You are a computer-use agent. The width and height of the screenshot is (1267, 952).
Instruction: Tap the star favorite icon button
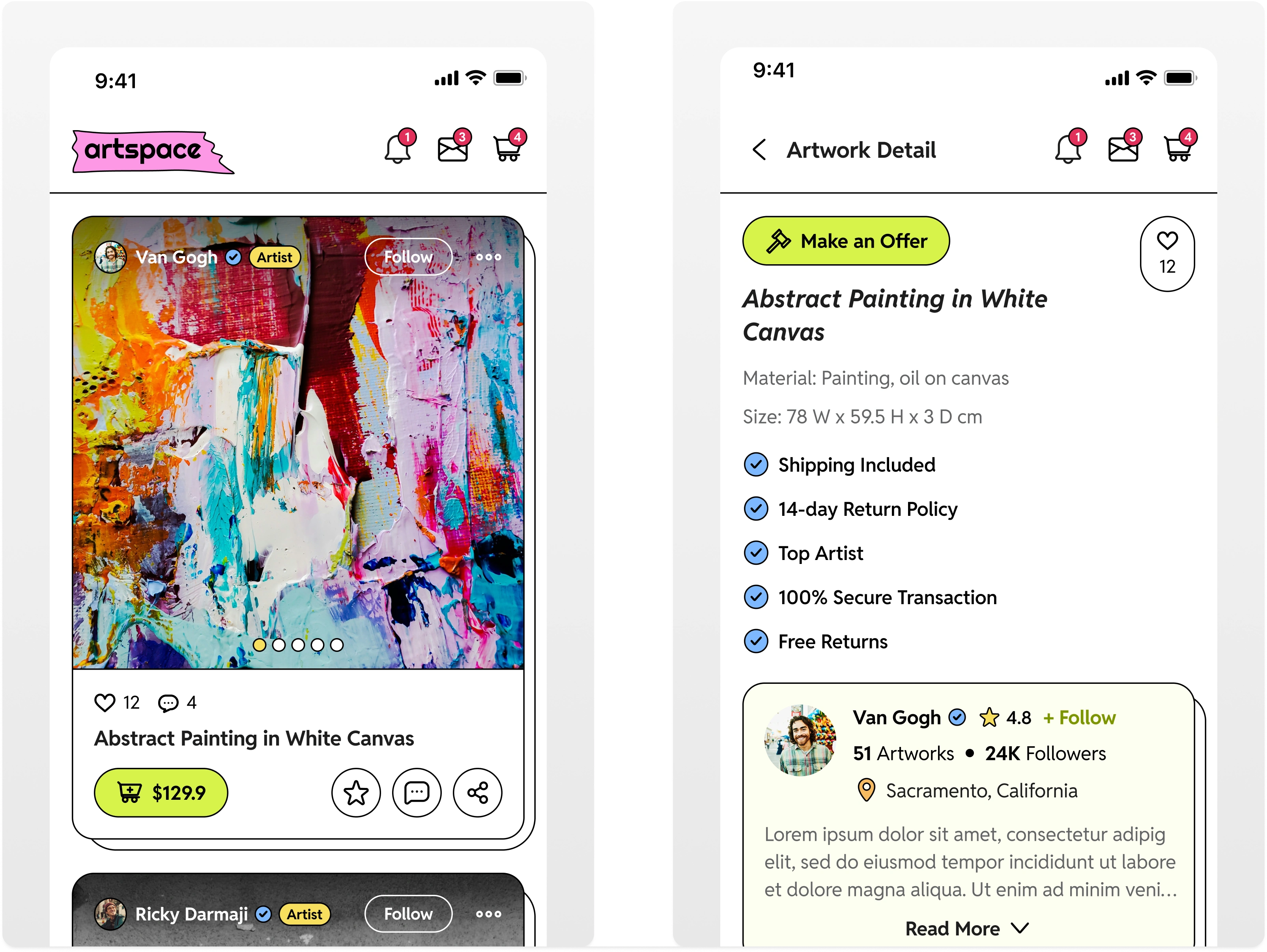pos(356,793)
